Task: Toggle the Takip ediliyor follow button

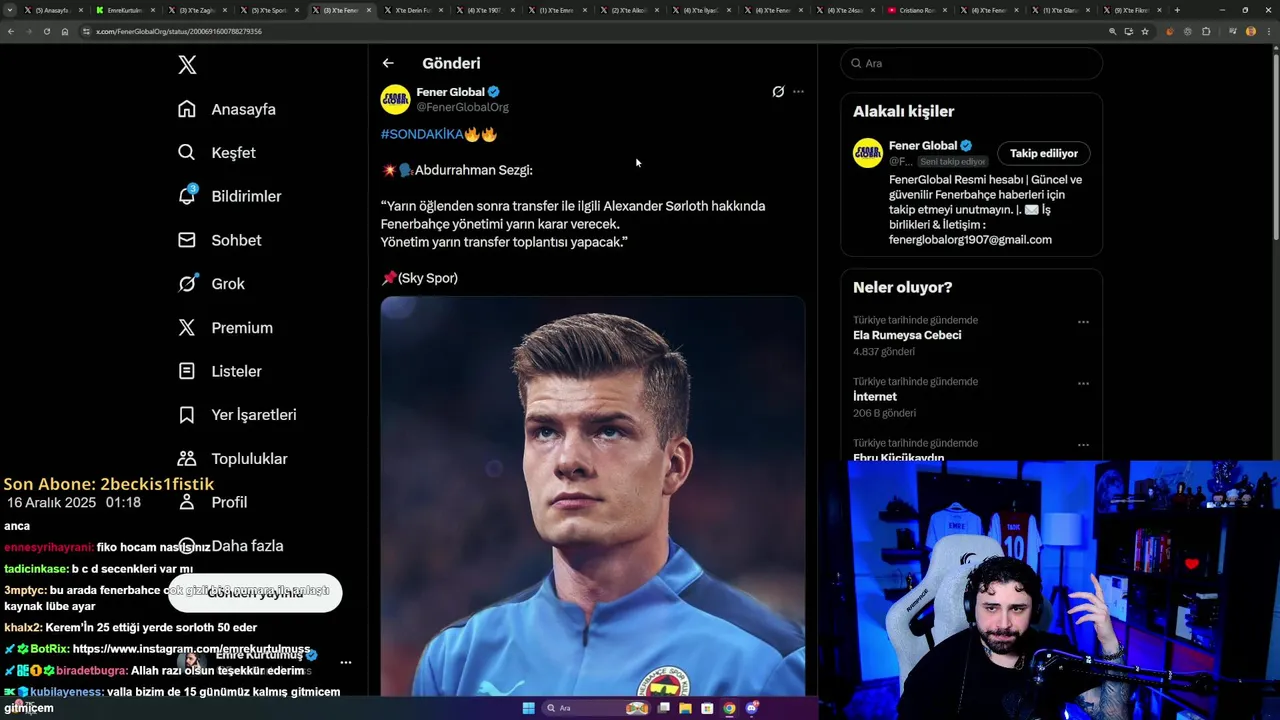Action: [x=1043, y=153]
